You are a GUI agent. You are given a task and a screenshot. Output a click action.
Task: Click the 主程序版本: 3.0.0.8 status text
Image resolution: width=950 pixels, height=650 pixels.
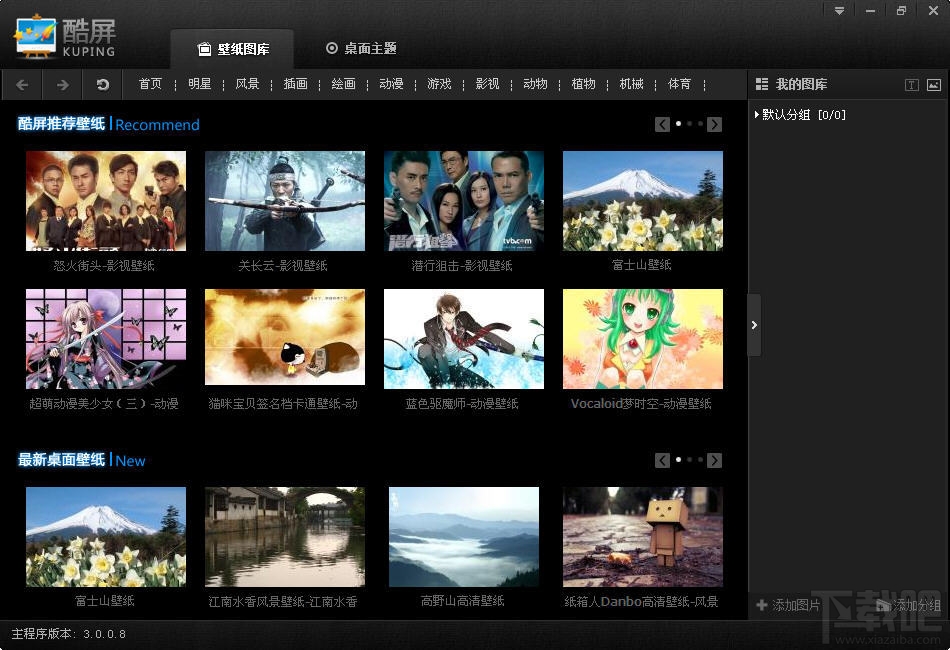68,634
